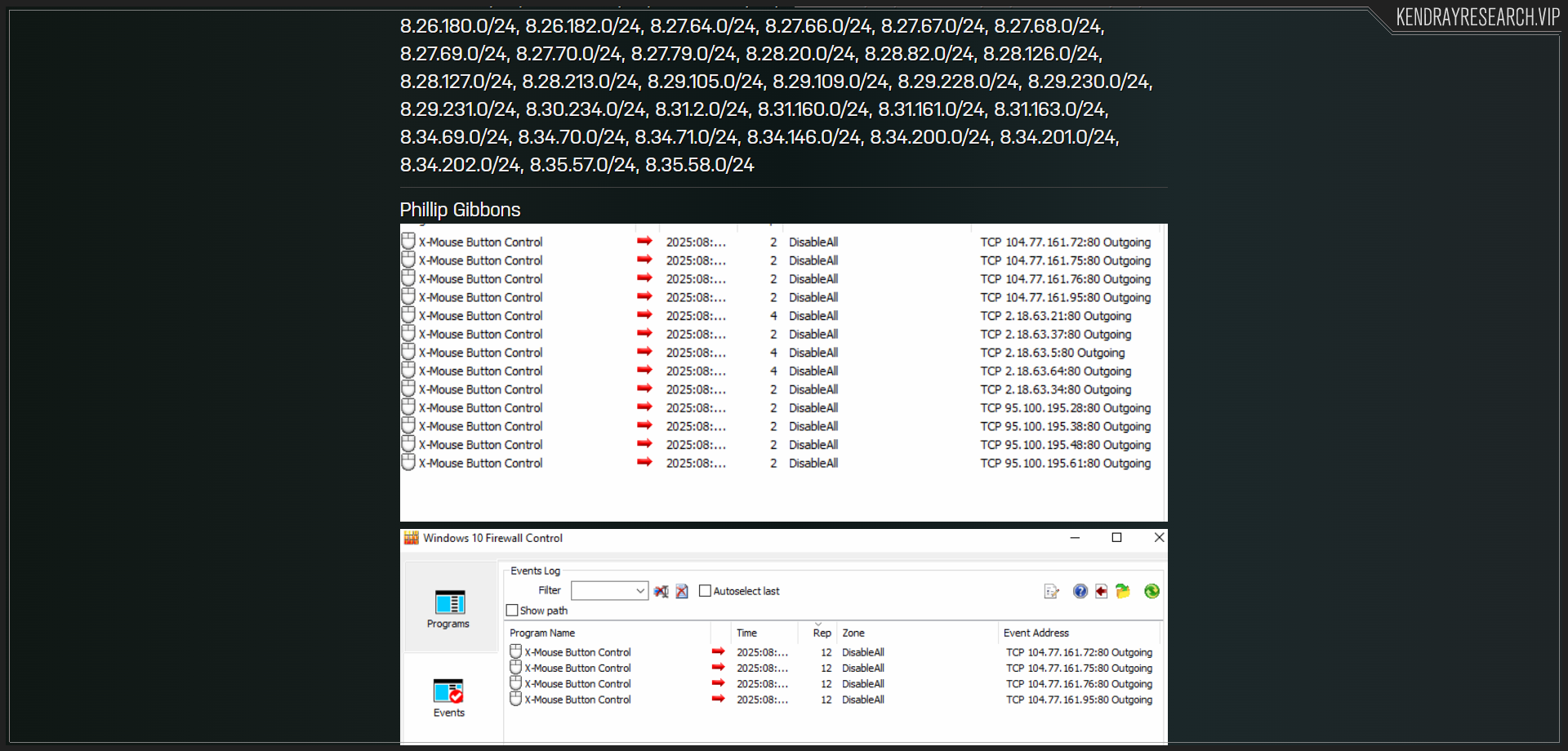
Task: Click red arrow in 104.77.161.72:80 row, Rep 12
Action: tap(719, 651)
